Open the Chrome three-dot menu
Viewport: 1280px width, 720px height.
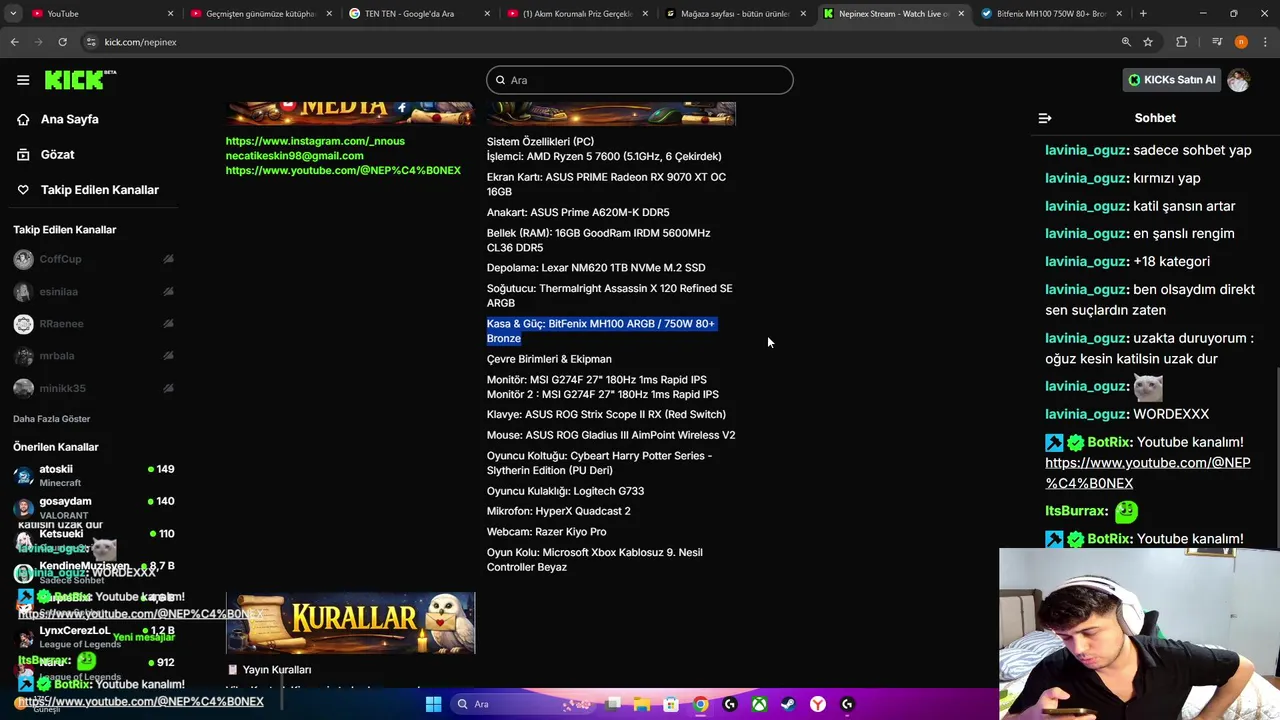[x=1265, y=42]
